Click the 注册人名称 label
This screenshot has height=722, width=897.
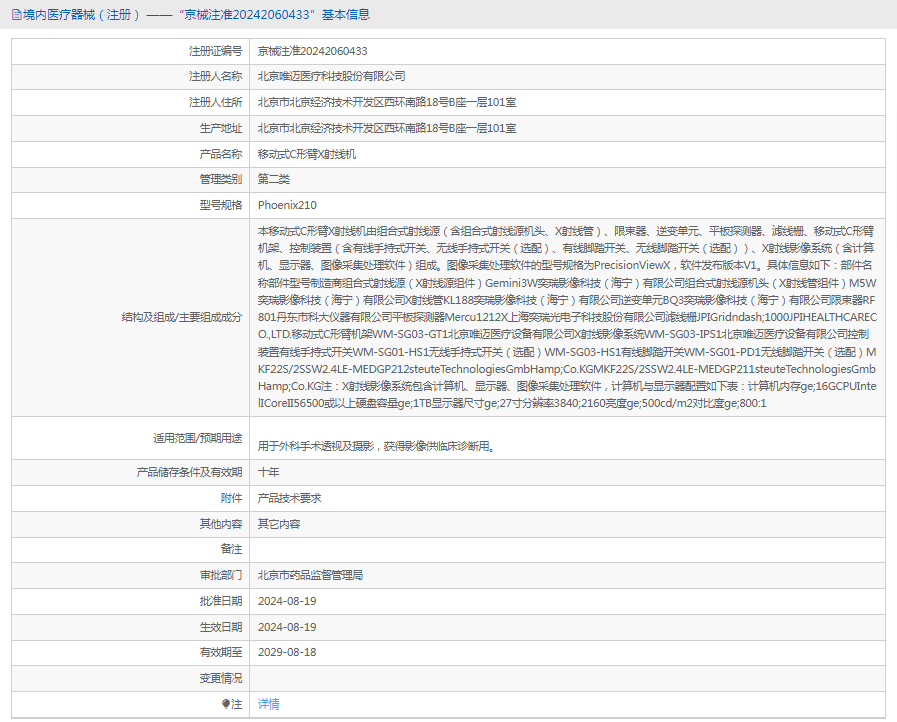216,77
